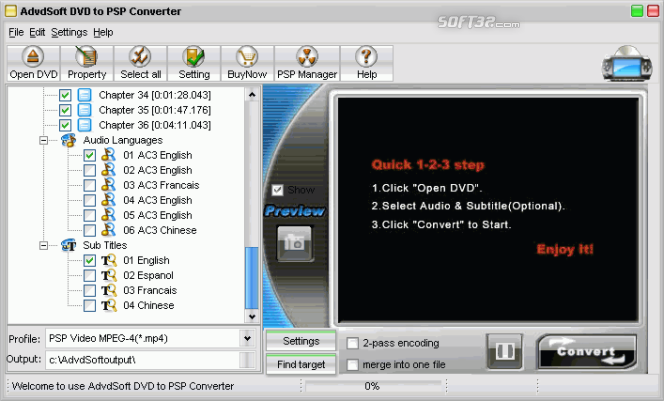Click the Chapter 34 page icon

pos(84,95)
